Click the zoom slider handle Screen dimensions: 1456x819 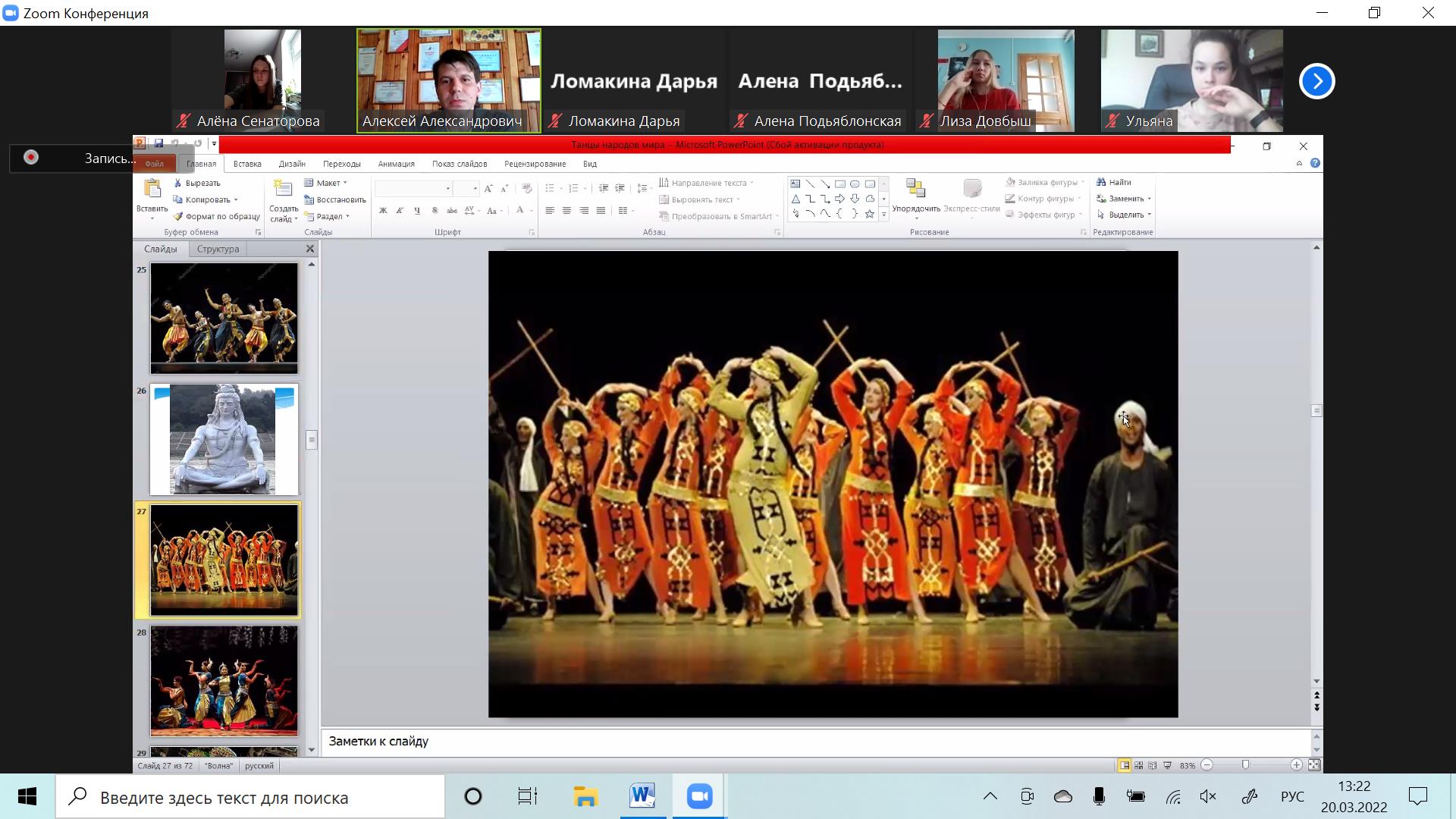(1245, 765)
